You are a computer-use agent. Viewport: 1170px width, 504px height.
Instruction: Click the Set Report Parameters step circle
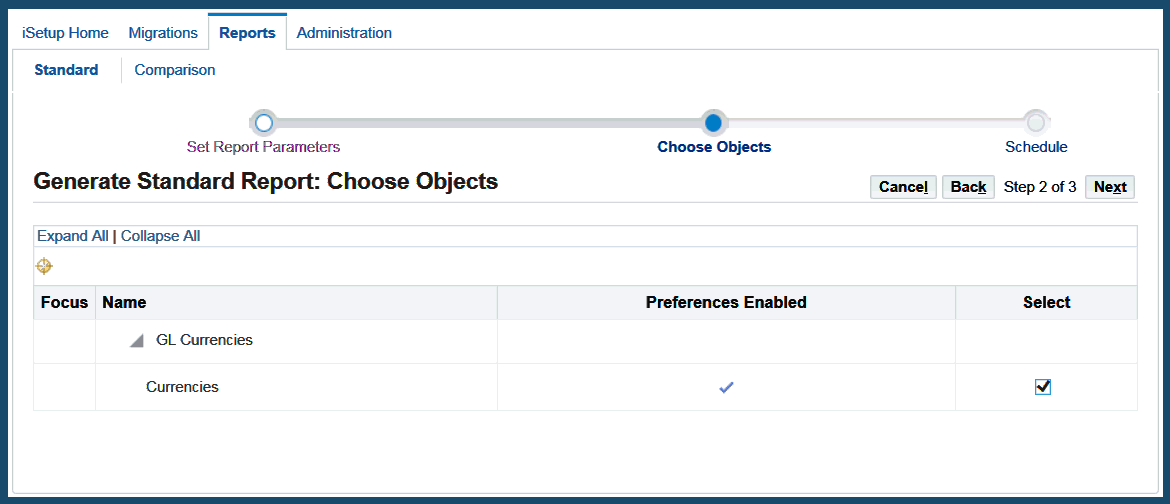263,123
